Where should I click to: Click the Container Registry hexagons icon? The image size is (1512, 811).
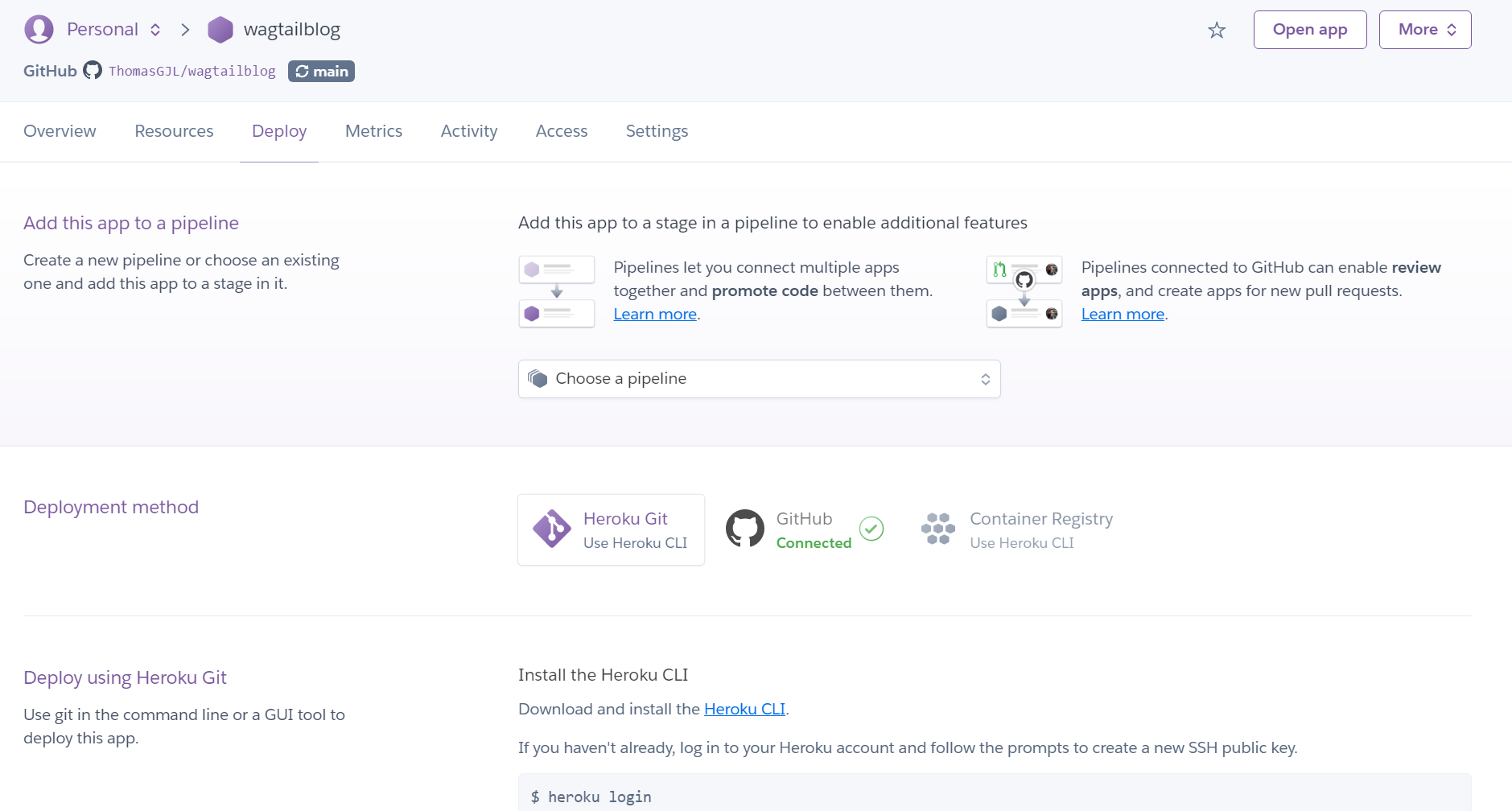(x=938, y=529)
